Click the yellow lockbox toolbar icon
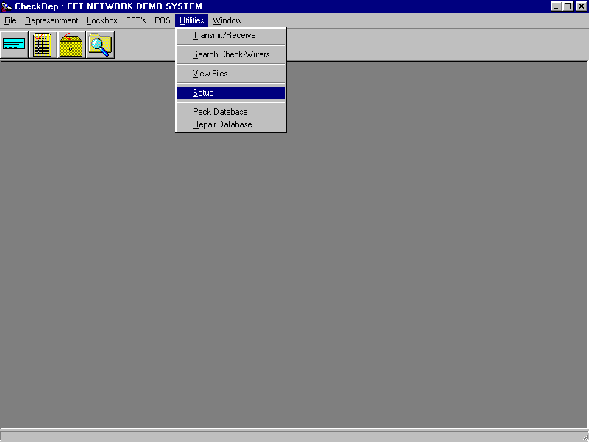This screenshot has width=589, height=442. tap(71, 45)
